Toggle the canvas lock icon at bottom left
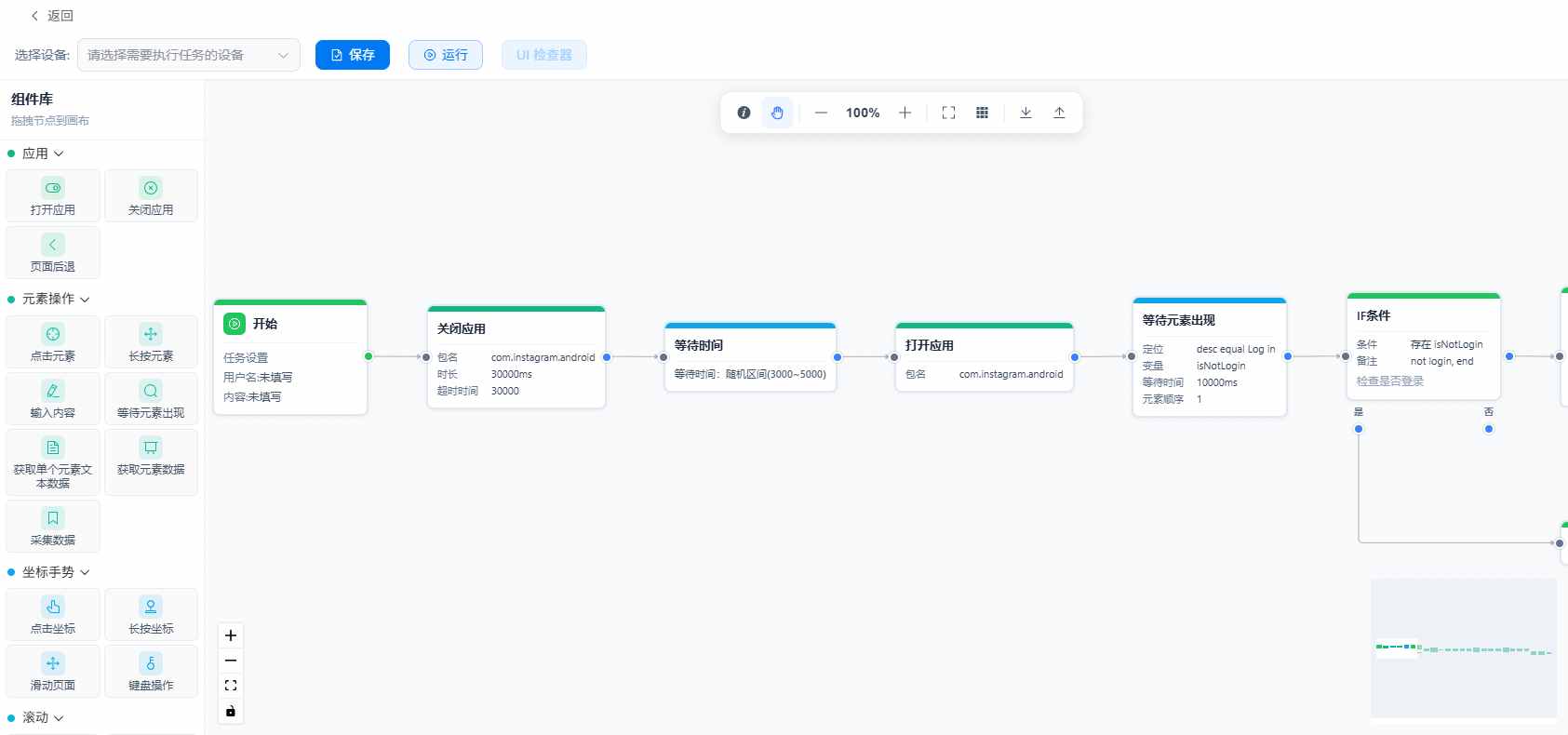Screen dimensions: 1568x735 point(231,712)
